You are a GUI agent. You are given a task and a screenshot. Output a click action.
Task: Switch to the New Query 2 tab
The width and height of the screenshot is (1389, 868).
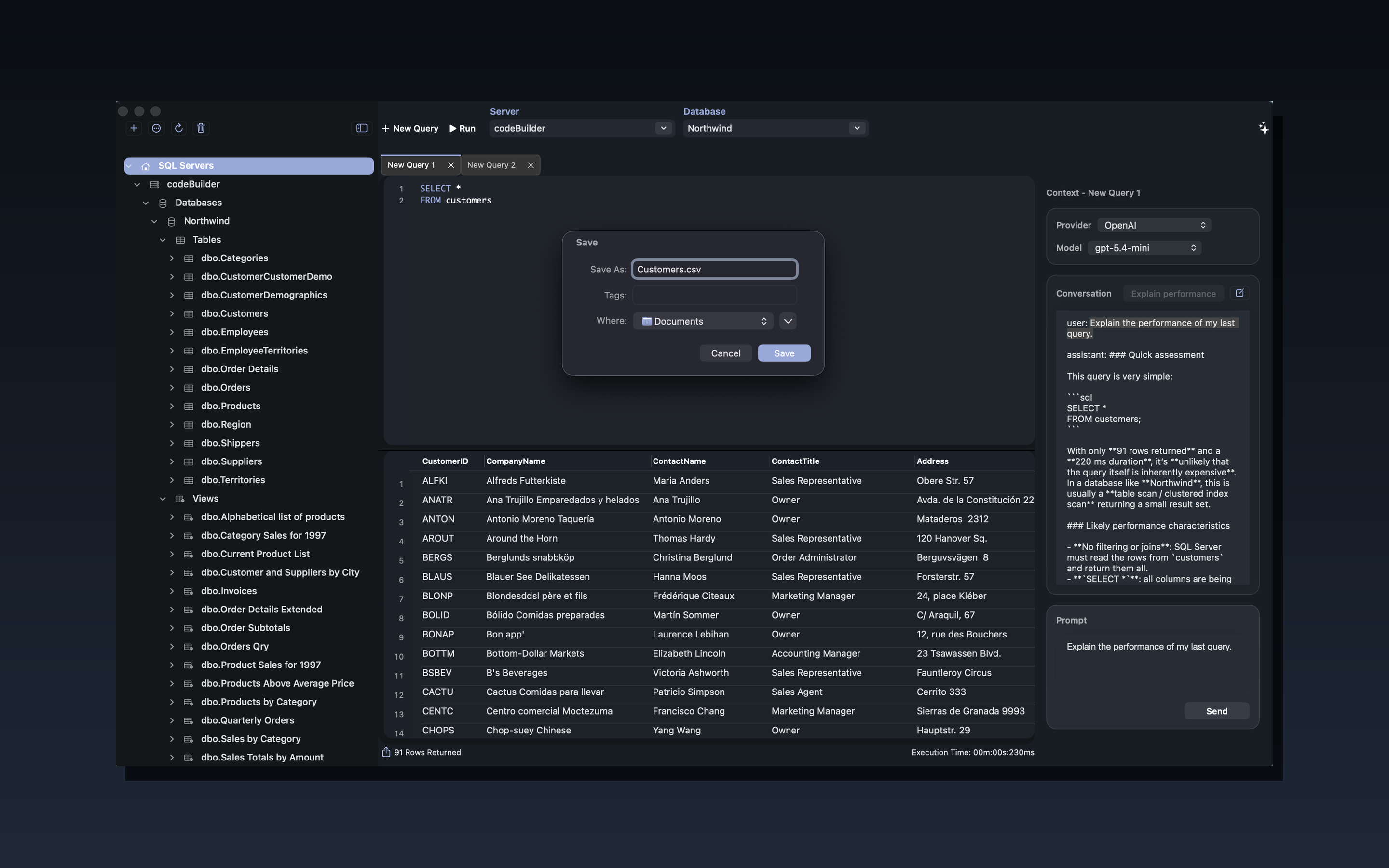pos(491,165)
